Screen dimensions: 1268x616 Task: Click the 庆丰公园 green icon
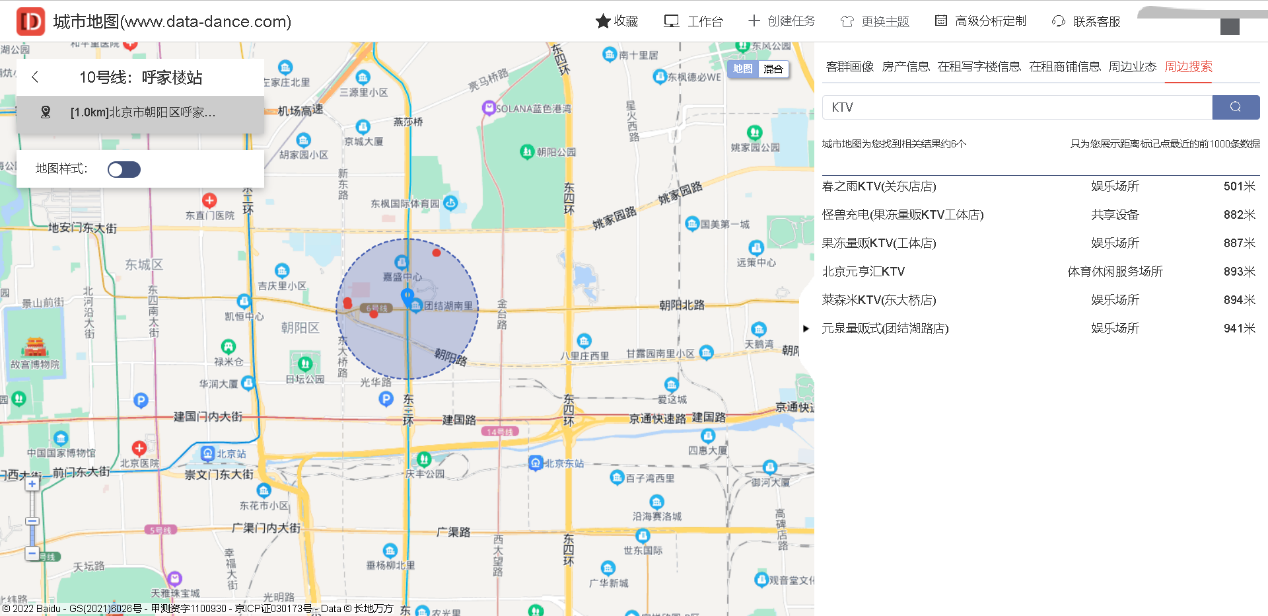[x=422, y=460]
